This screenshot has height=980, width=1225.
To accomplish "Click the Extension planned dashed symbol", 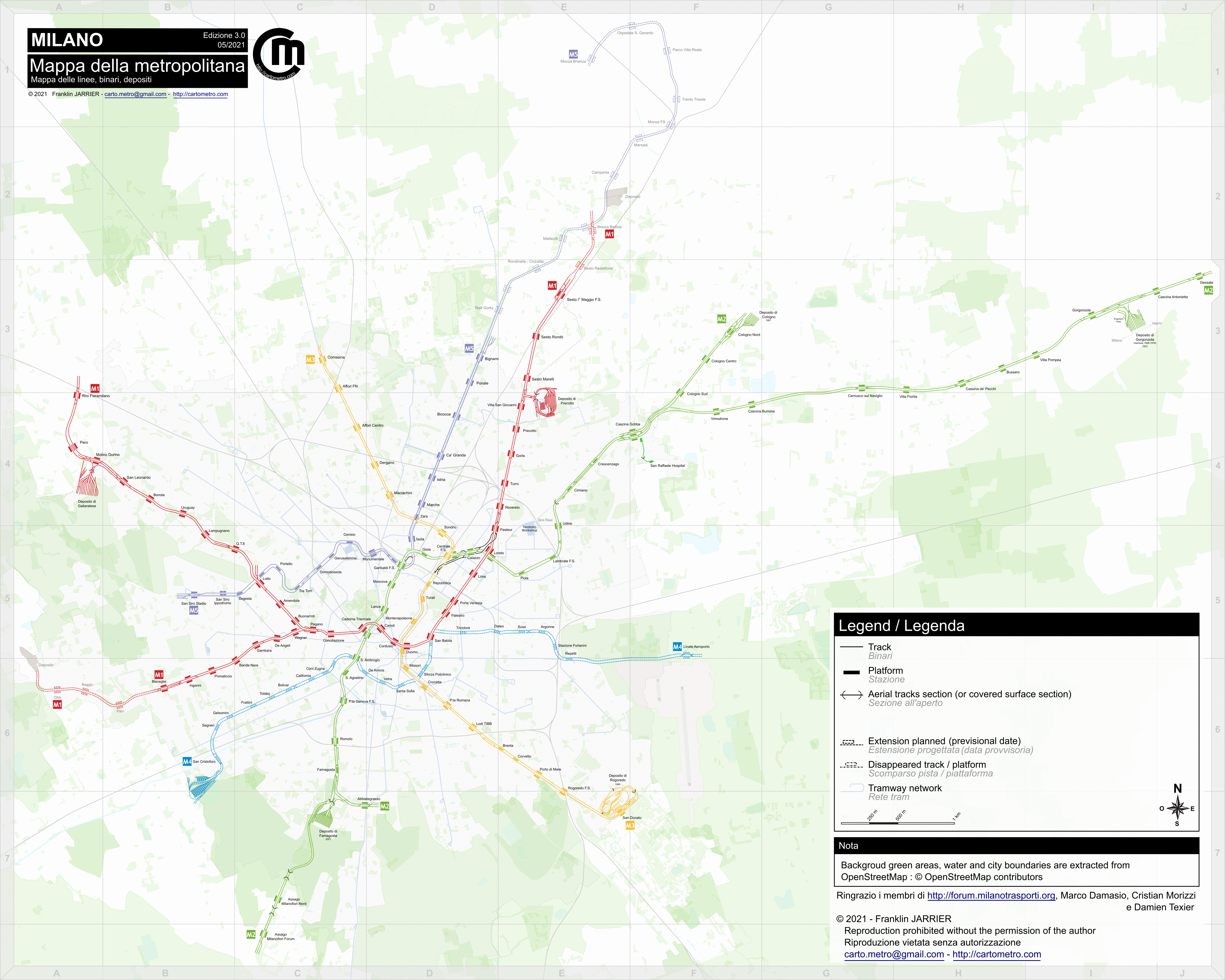I will tap(851, 743).
